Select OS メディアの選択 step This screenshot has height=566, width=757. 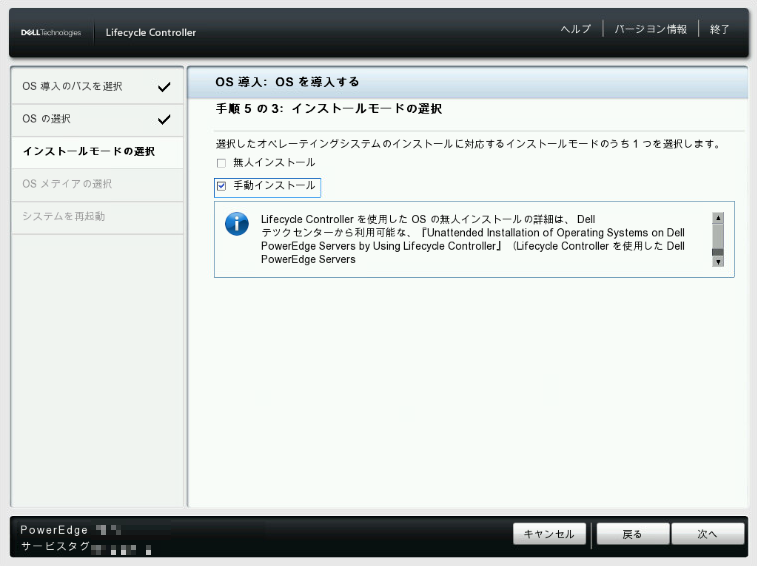[x=97, y=184]
